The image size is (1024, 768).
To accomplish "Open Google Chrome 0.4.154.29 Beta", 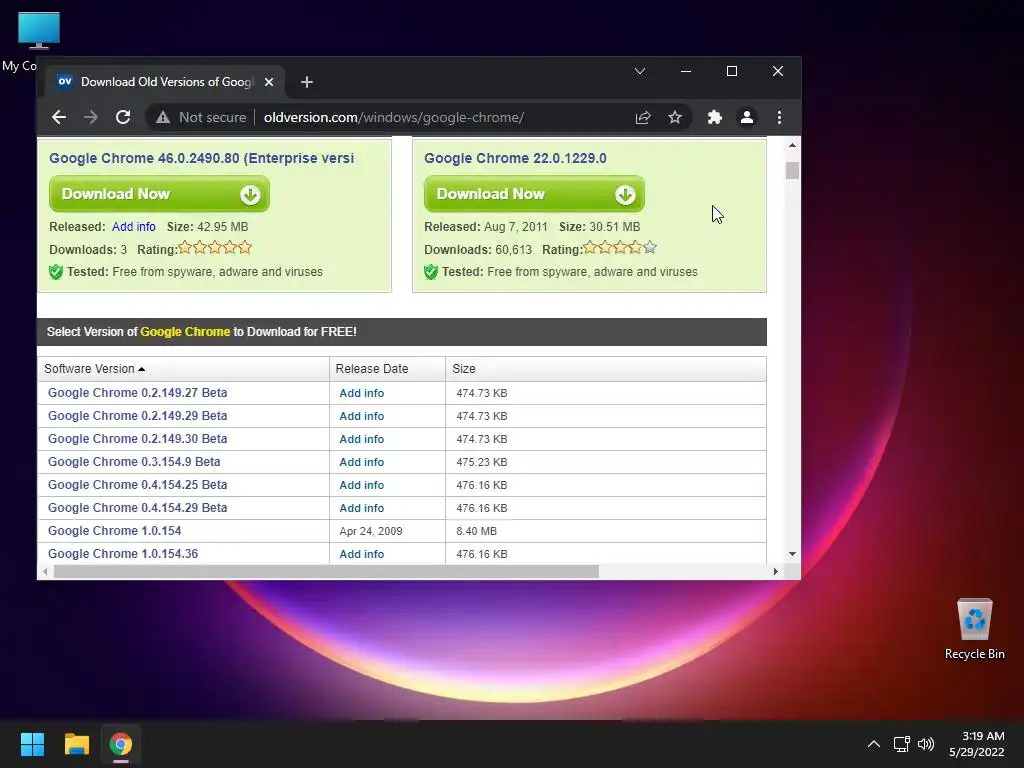I will coord(137,508).
